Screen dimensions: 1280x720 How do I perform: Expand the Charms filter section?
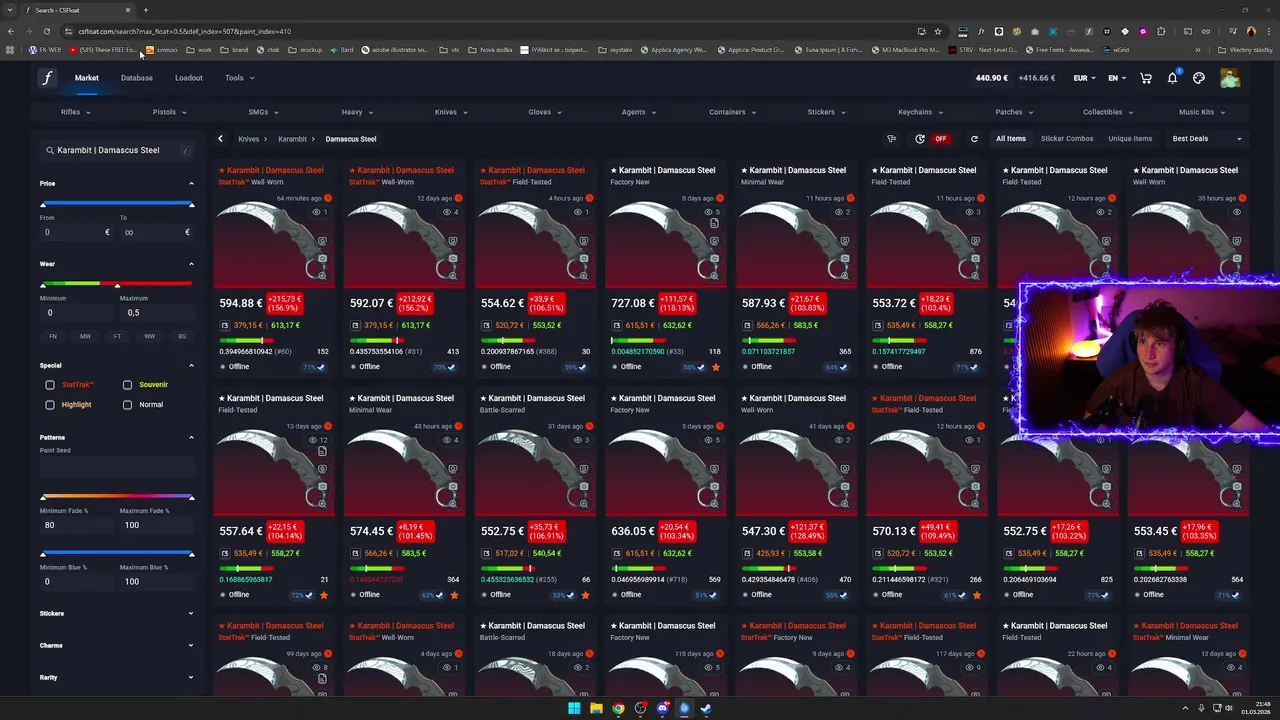(x=117, y=646)
